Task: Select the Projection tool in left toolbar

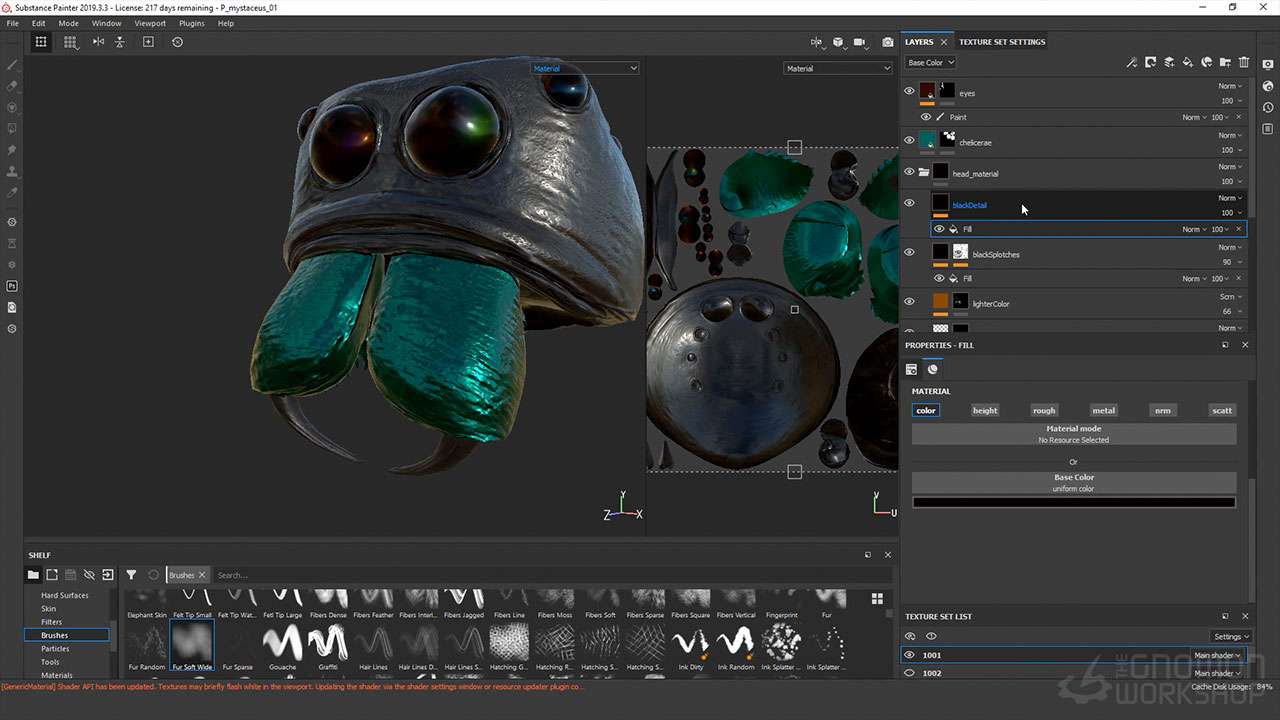Action: point(12,107)
